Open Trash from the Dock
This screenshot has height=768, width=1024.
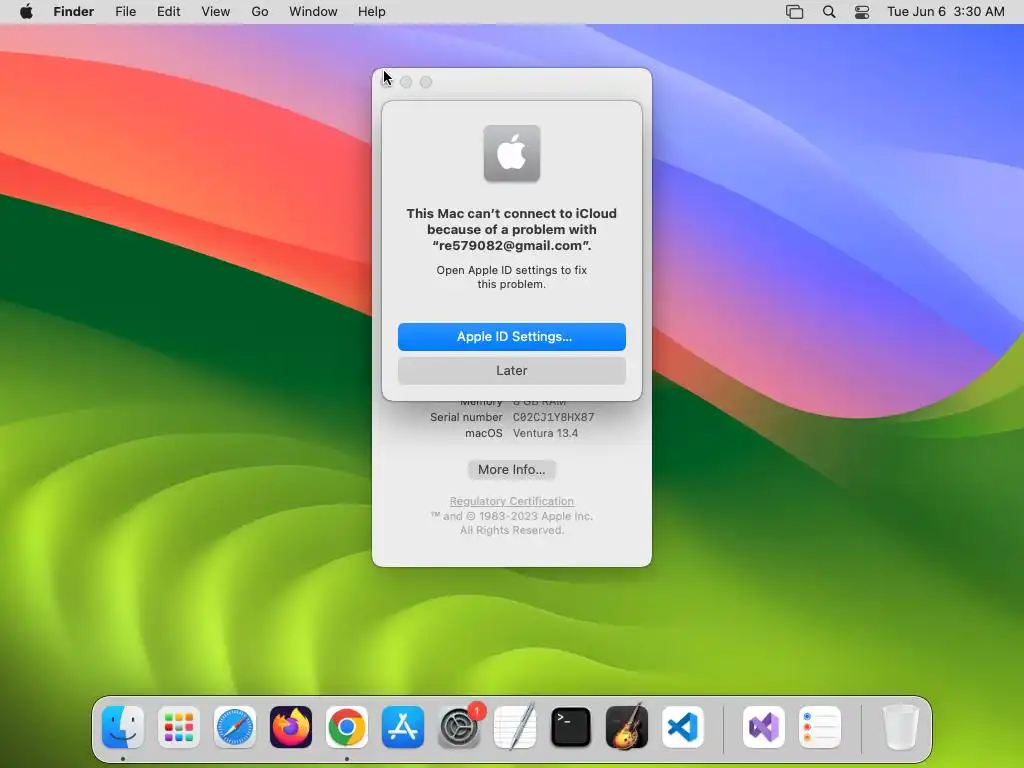(901, 727)
